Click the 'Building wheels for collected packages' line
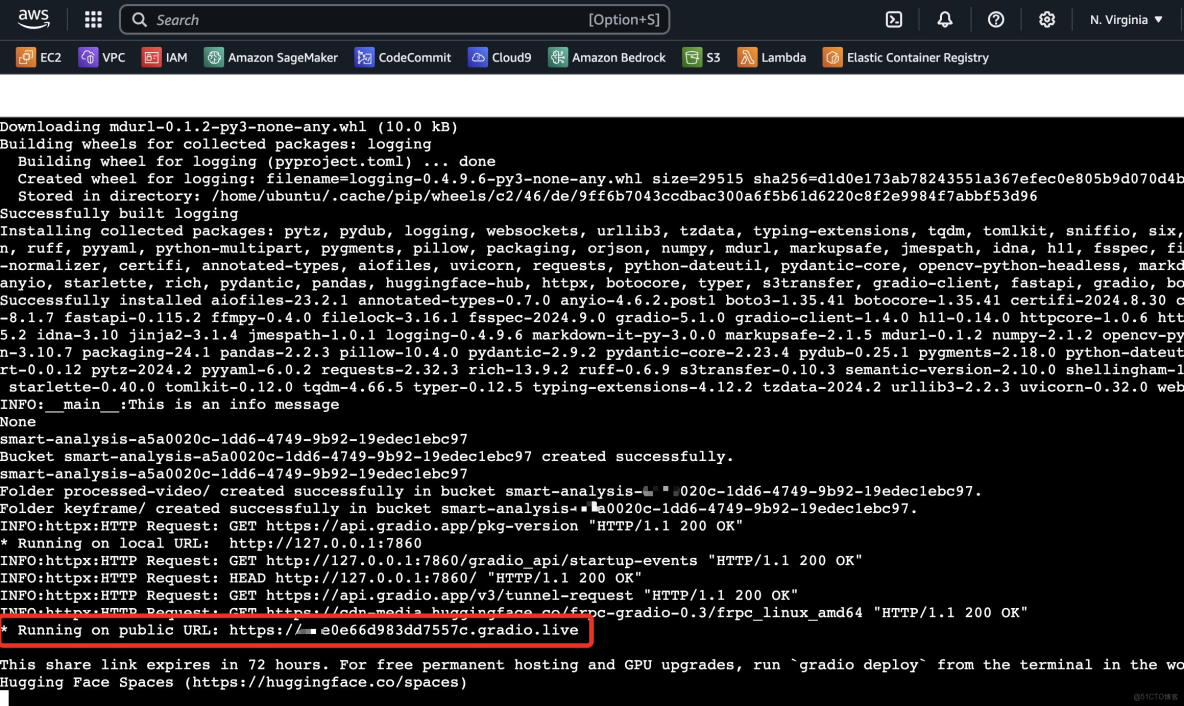 [216, 143]
